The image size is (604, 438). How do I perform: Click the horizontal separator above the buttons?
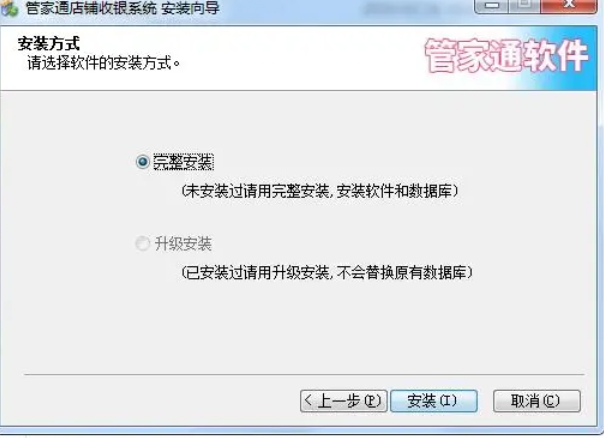pos(304,374)
